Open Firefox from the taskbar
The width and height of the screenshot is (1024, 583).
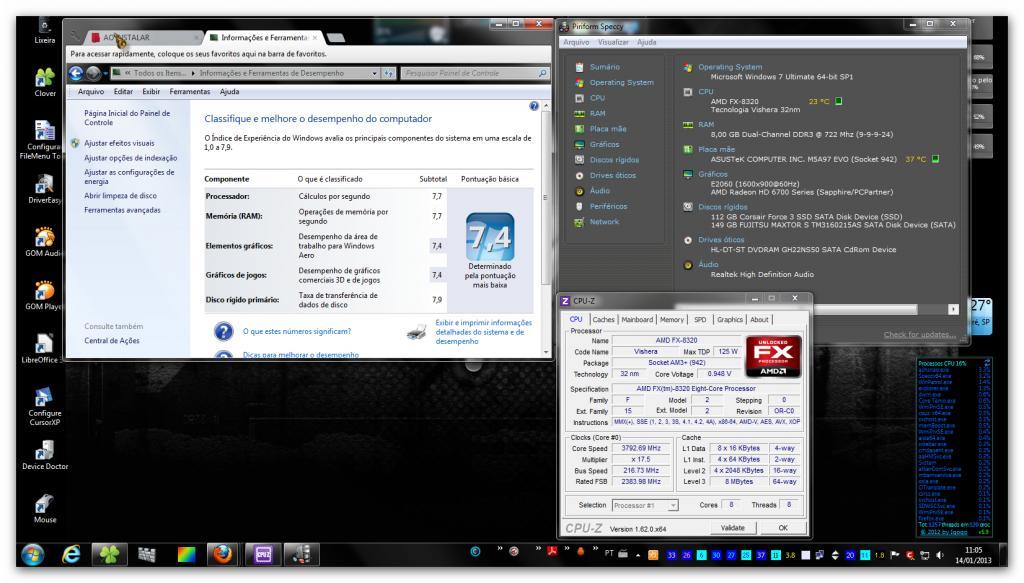(x=223, y=554)
